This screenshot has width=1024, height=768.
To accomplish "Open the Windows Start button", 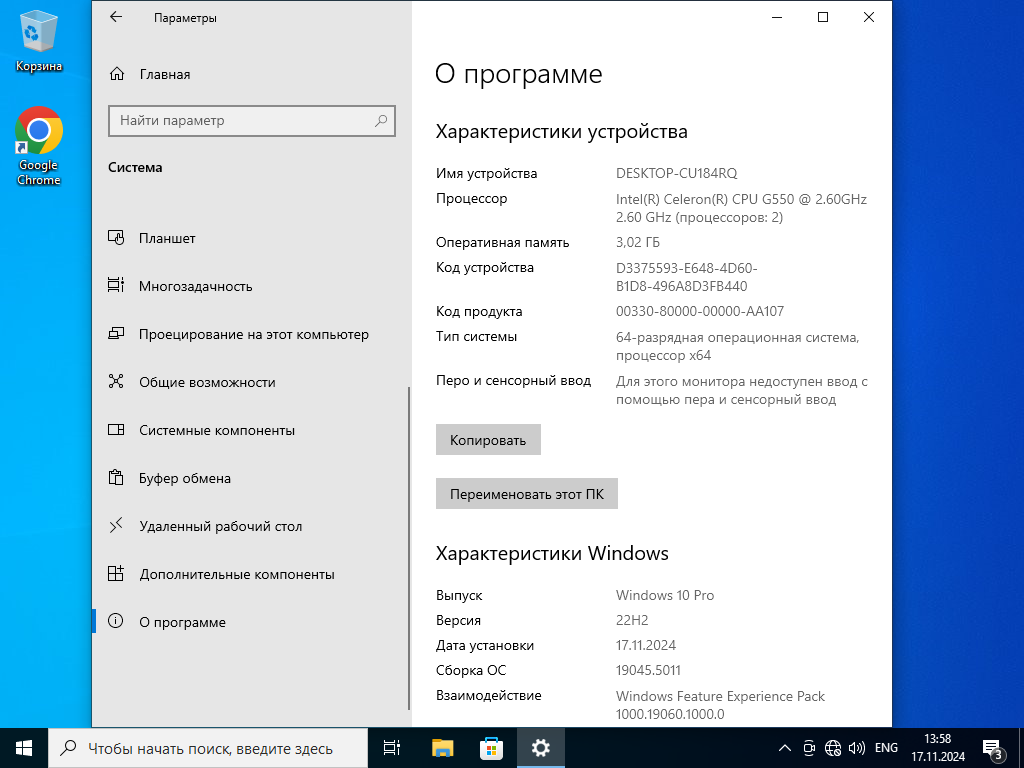I will point(24,748).
